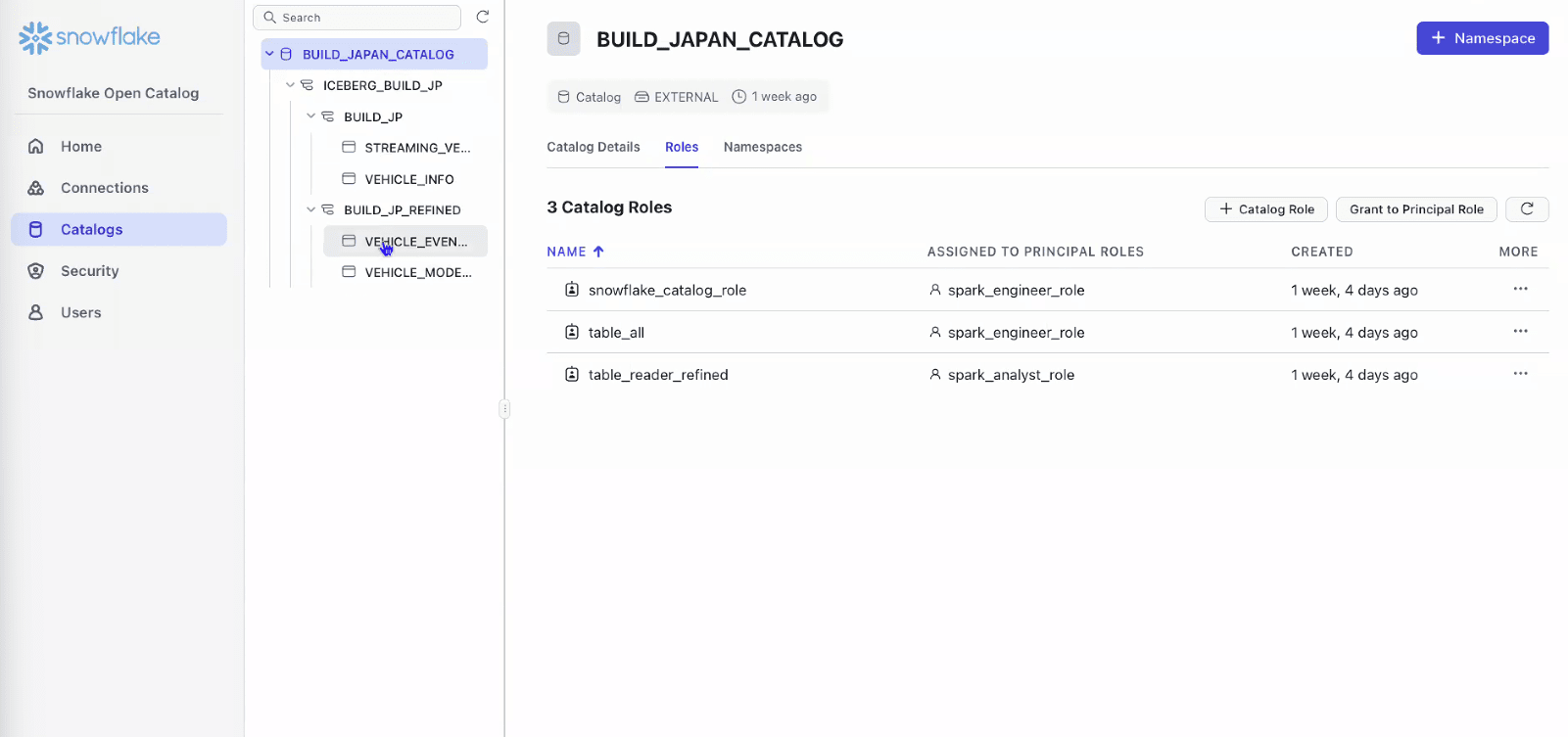This screenshot has width=1568, height=737.
Task: Focus the tree Search field
Action: pos(356,18)
